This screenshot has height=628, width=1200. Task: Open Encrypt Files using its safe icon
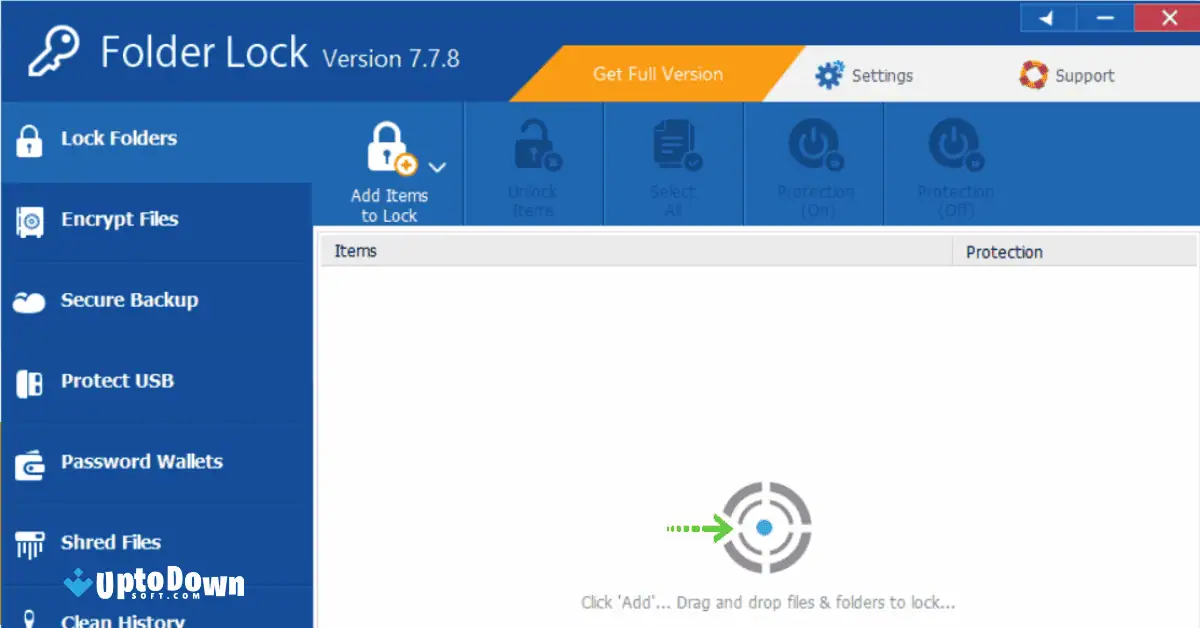pyautogui.click(x=30, y=219)
